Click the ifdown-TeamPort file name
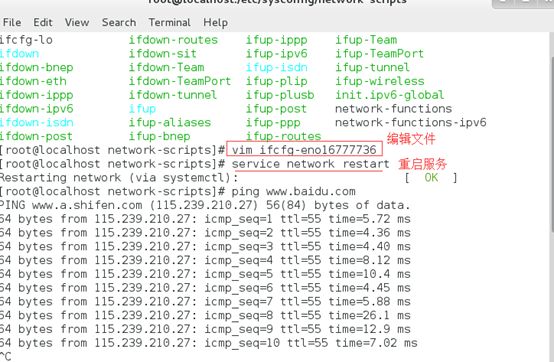 click(x=179, y=81)
